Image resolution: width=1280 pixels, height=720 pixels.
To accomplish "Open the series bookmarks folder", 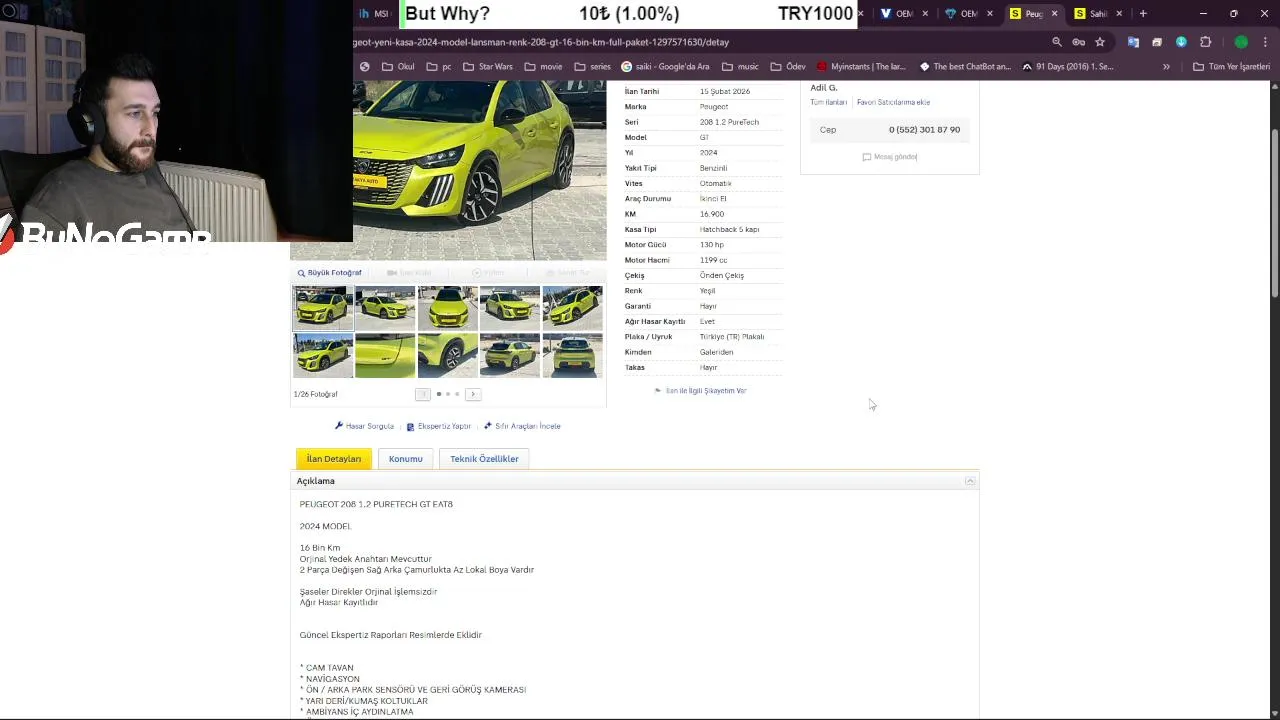I will pos(592,66).
